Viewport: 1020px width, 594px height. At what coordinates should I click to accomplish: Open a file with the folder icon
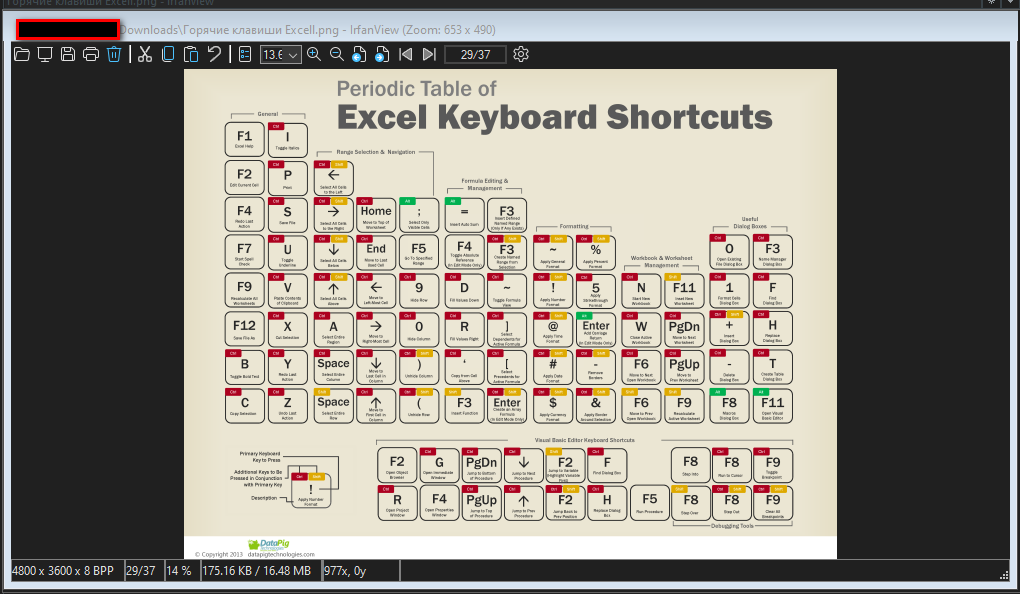[x=21, y=55]
